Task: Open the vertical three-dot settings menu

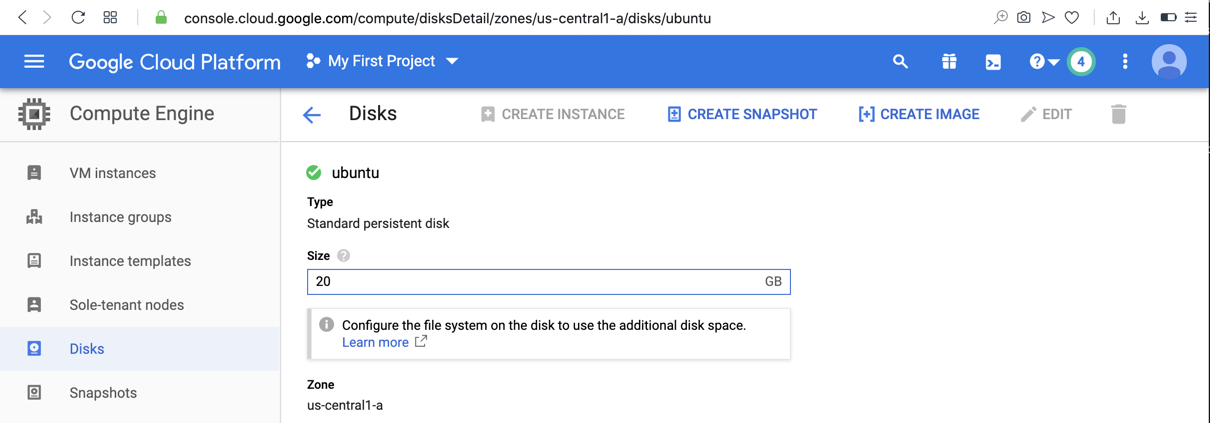Action: pos(1125,62)
